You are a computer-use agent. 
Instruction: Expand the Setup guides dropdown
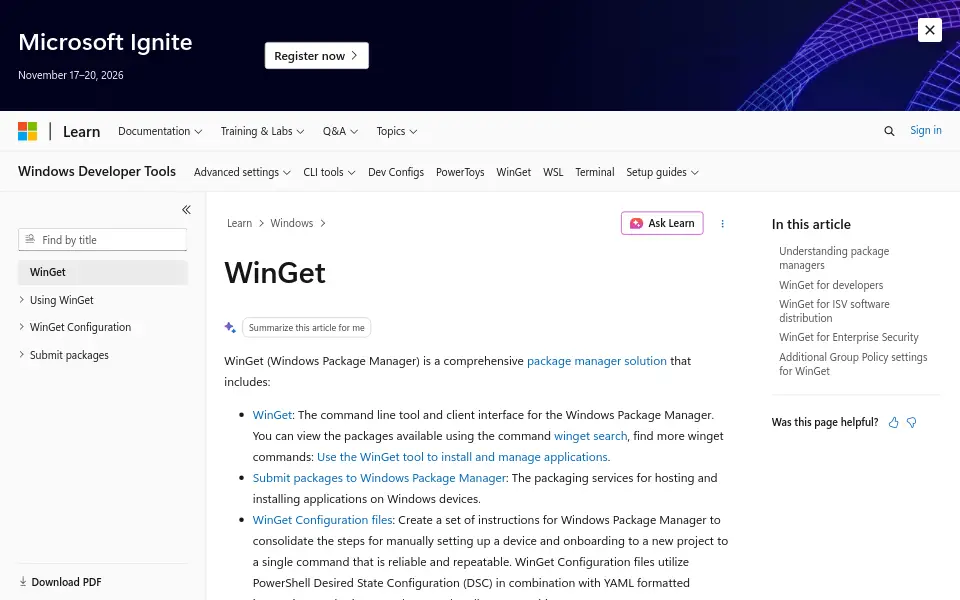662,172
